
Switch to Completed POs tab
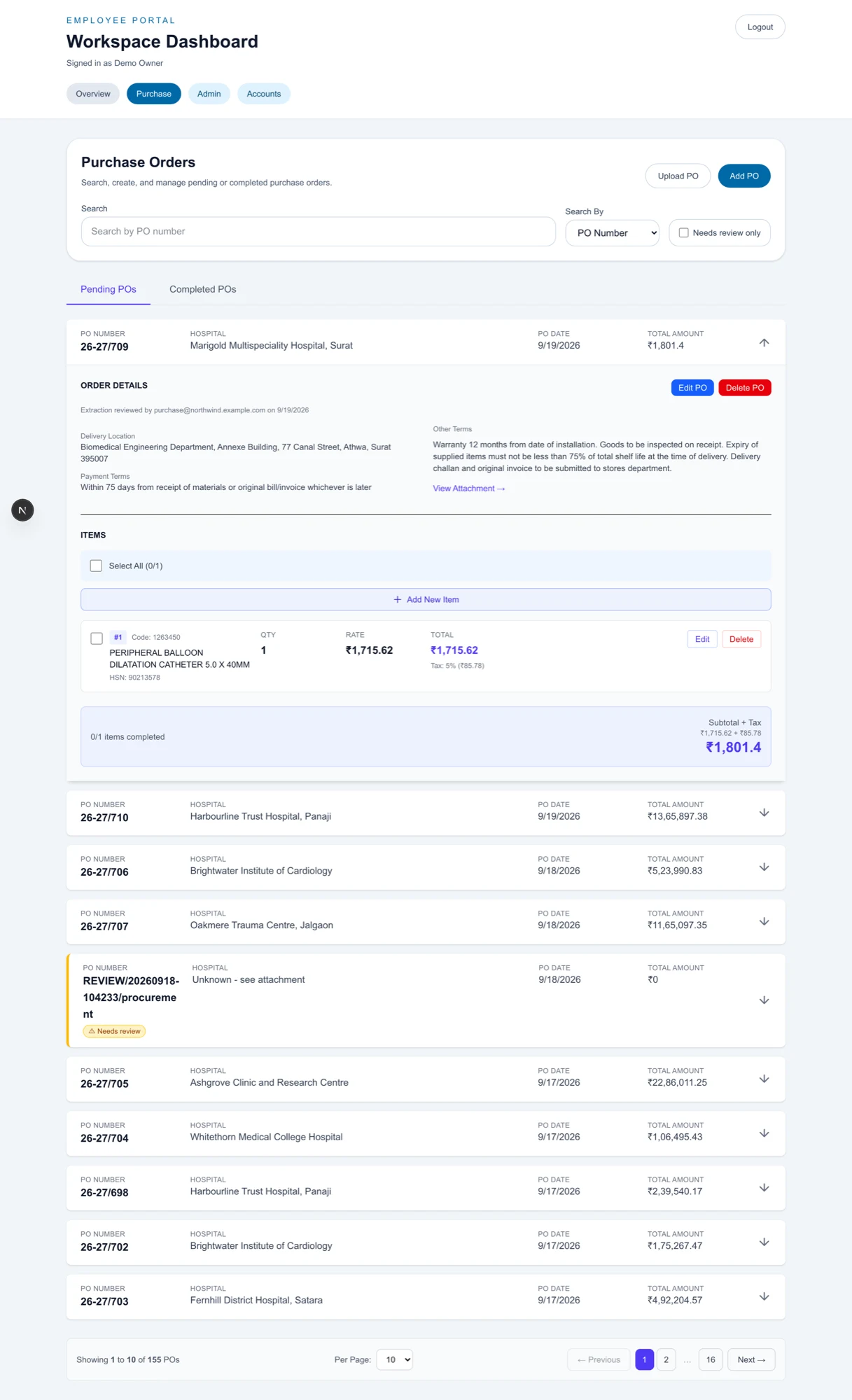(203, 289)
